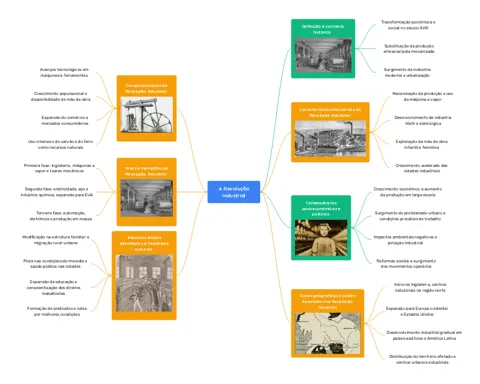Click 'Início na Inglaterra, centros industriais' subtopic
The height and width of the screenshot is (384, 480).
click(x=420, y=287)
